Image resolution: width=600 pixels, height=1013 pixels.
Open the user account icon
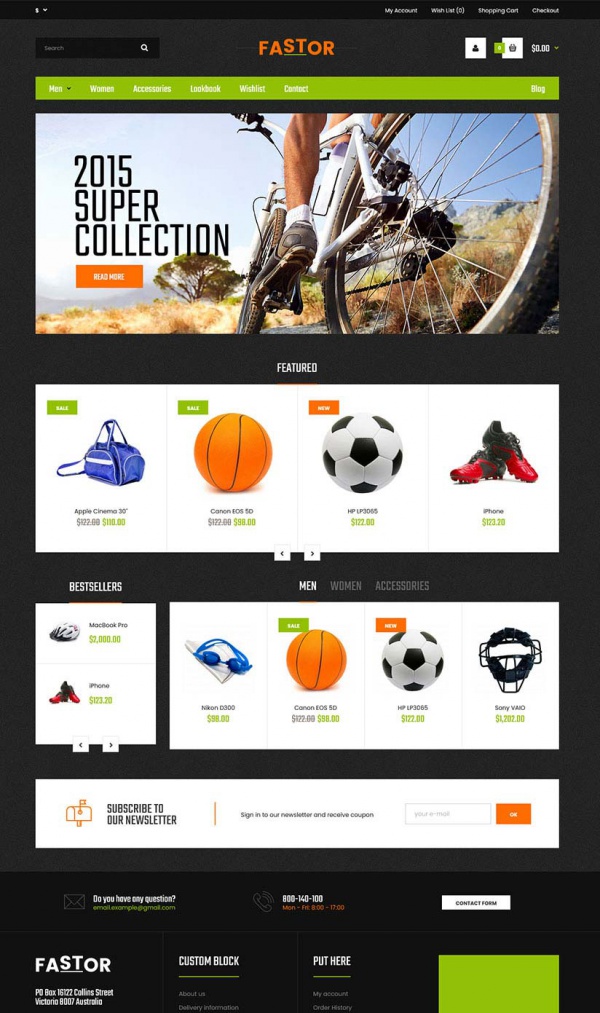click(475, 48)
